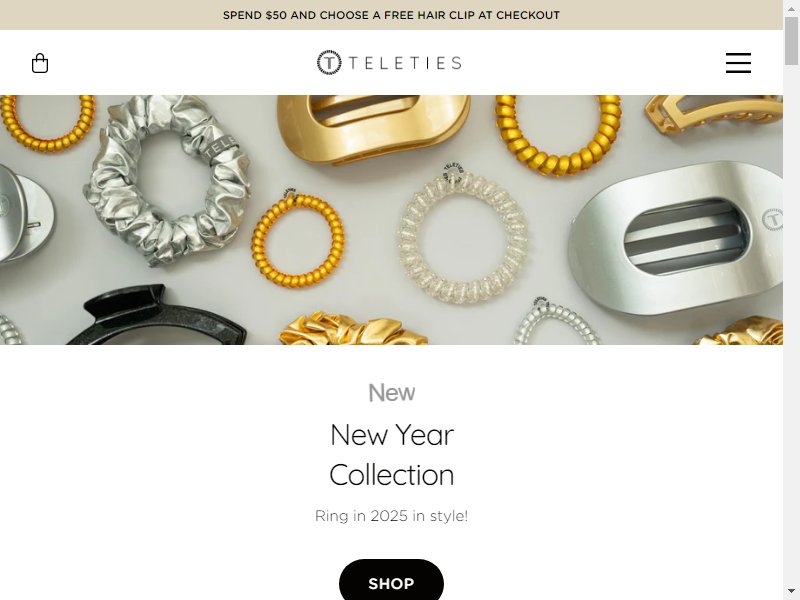Click the clear spiral hair tie
The height and width of the screenshot is (600, 800).
[x=463, y=235]
